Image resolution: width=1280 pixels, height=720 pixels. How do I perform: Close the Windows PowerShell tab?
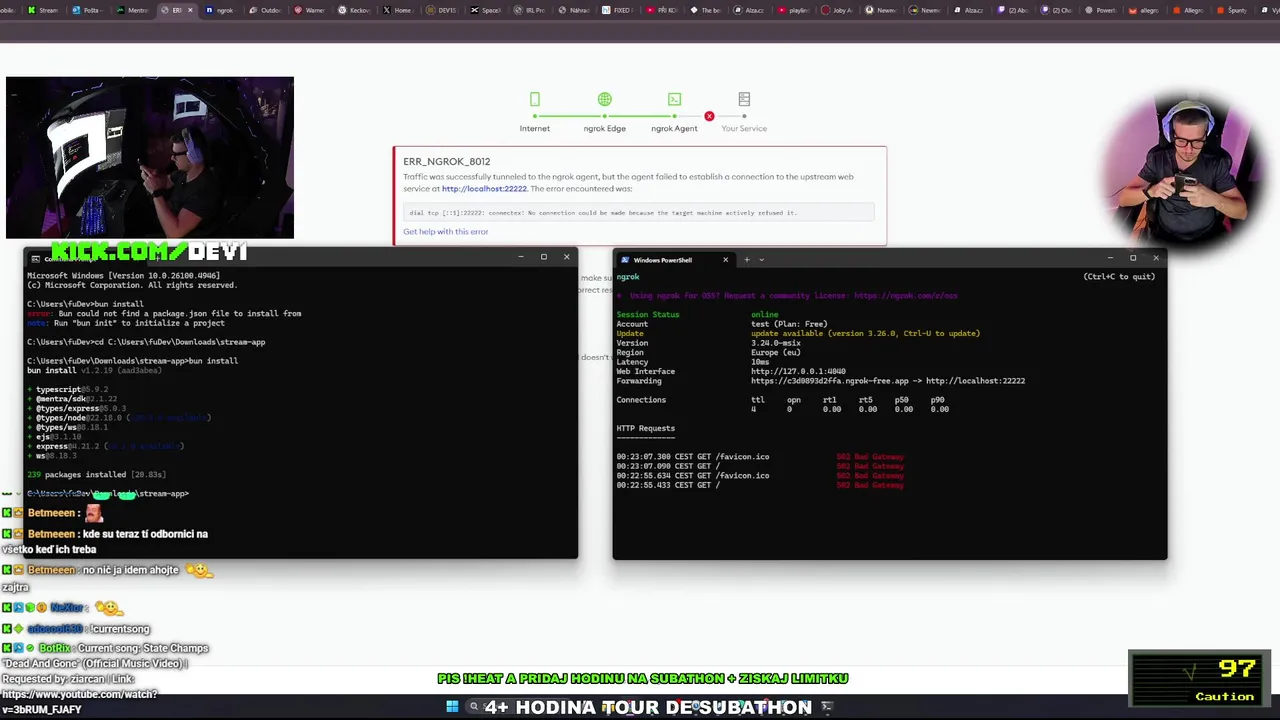tap(726, 260)
